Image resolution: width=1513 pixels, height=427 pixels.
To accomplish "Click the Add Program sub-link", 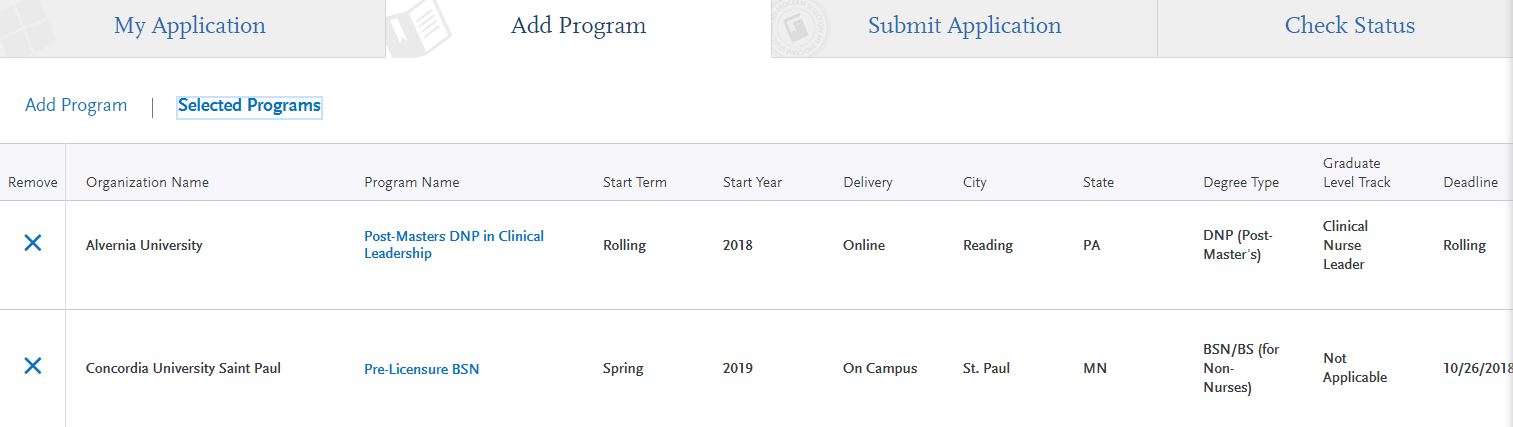I will [76, 105].
